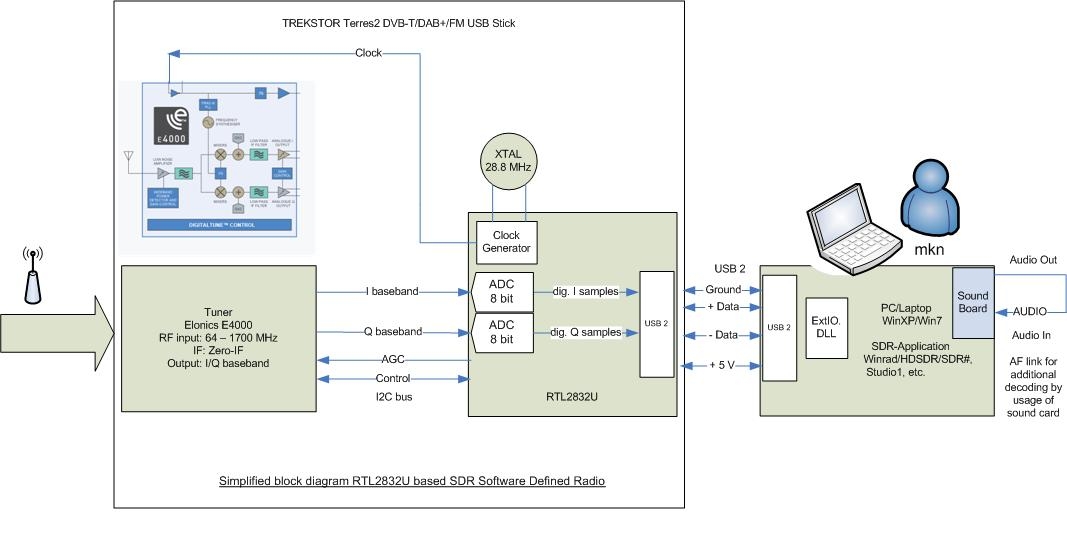Image resolution: width=1067 pixels, height=533 pixels.
Task: Click the 'I baseband' label
Action: point(393,291)
